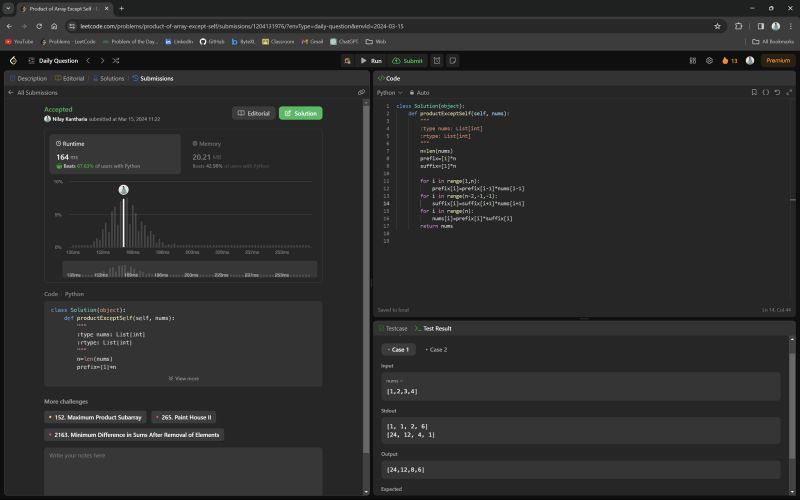Toggle the Auto lock setting
The height and width of the screenshot is (500, 800).
tap(419, 93)
